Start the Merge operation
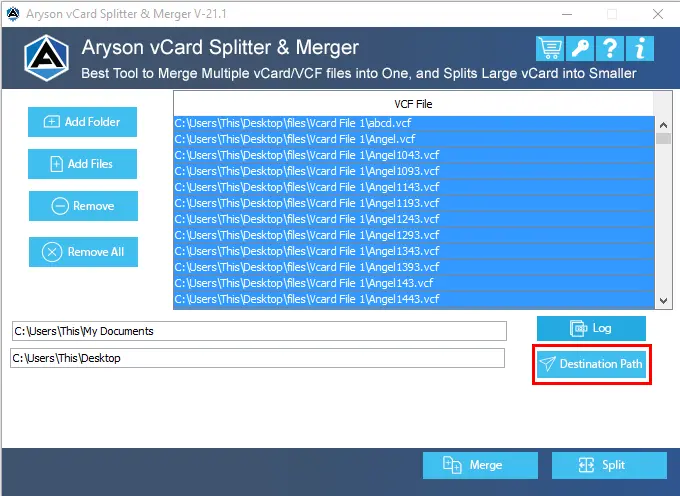This screenshot has width=680, height=496. click(x=481, y=465)
